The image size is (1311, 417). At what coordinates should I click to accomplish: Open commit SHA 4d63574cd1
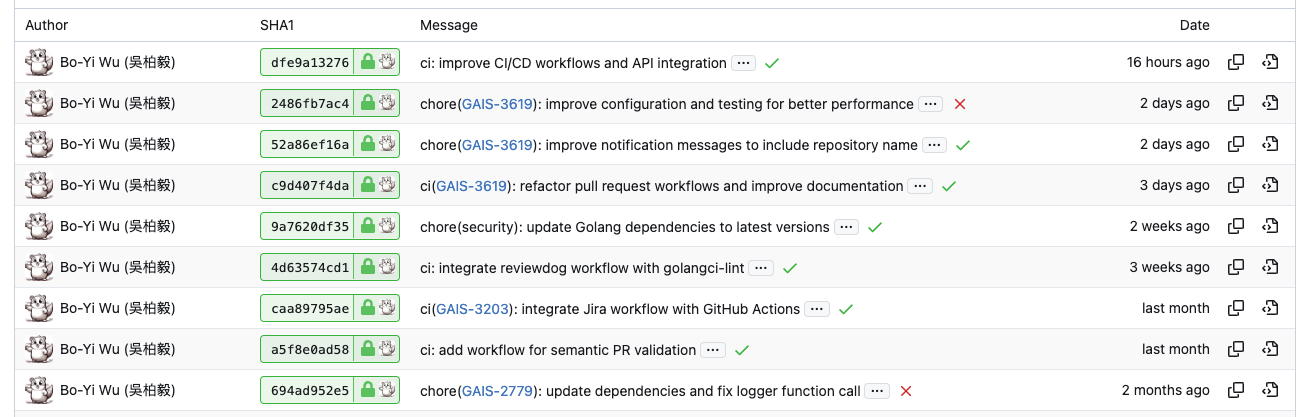click(310, 268)
